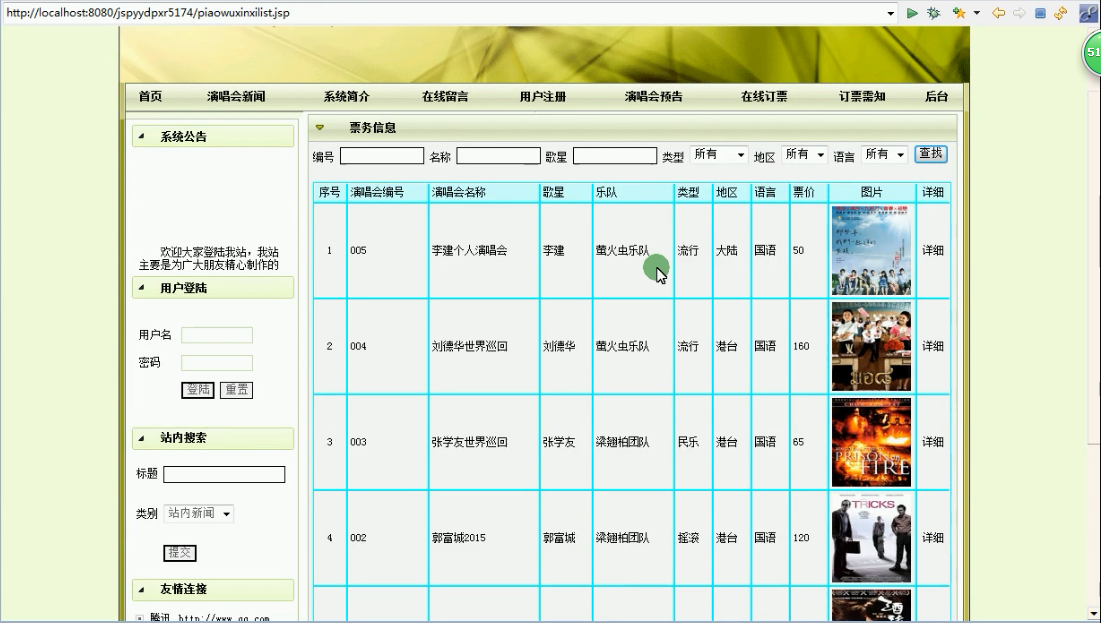Open 详细 link for 李建个人演唱会
The image size is (1101, 623).
tap(932, 251)
